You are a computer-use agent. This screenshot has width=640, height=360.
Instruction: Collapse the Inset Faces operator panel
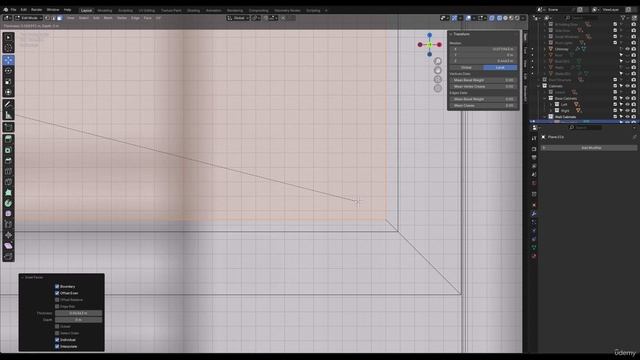[22, 278]
